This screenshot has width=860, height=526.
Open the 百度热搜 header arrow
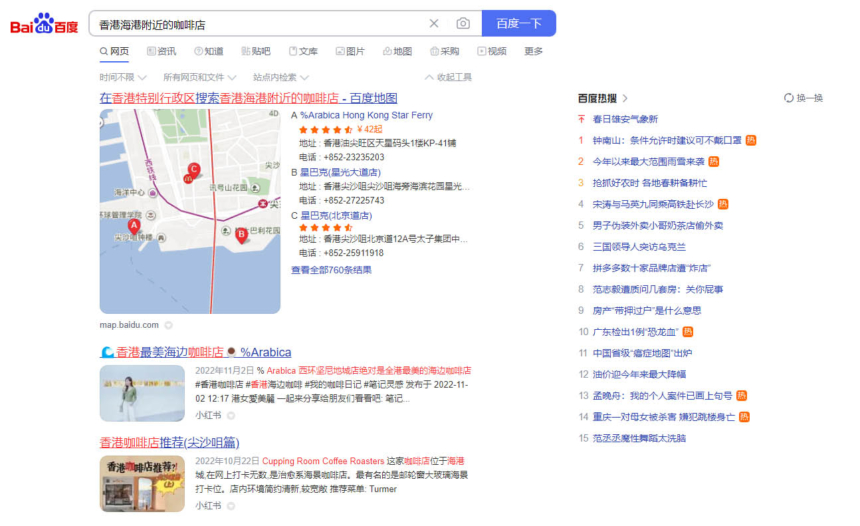point(625,98)
